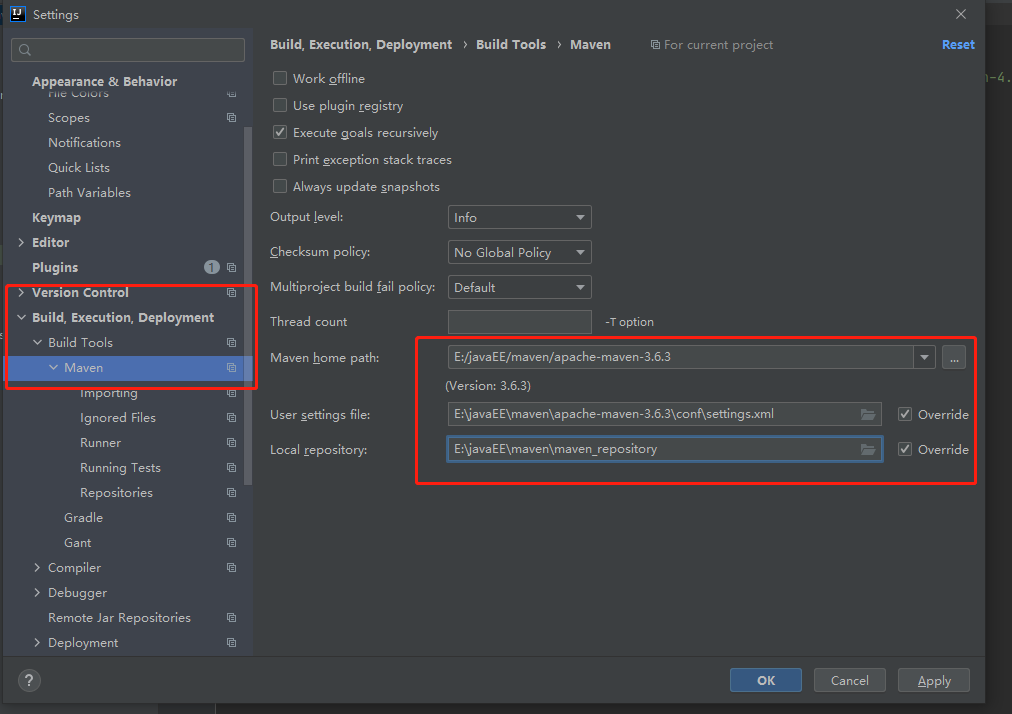Click the per-project icon beside Repositories
The image size is (1012, 714).
[x=231, y=493]
